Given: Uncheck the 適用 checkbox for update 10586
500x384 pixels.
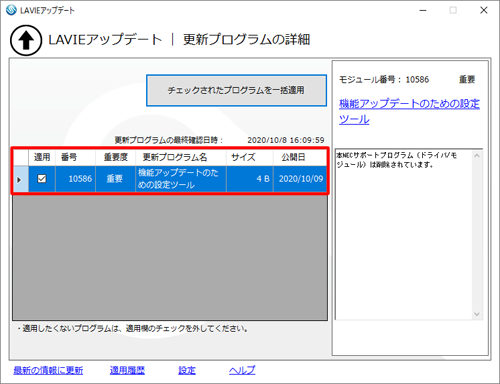Looking at the screenshot, I should point(42,179).
